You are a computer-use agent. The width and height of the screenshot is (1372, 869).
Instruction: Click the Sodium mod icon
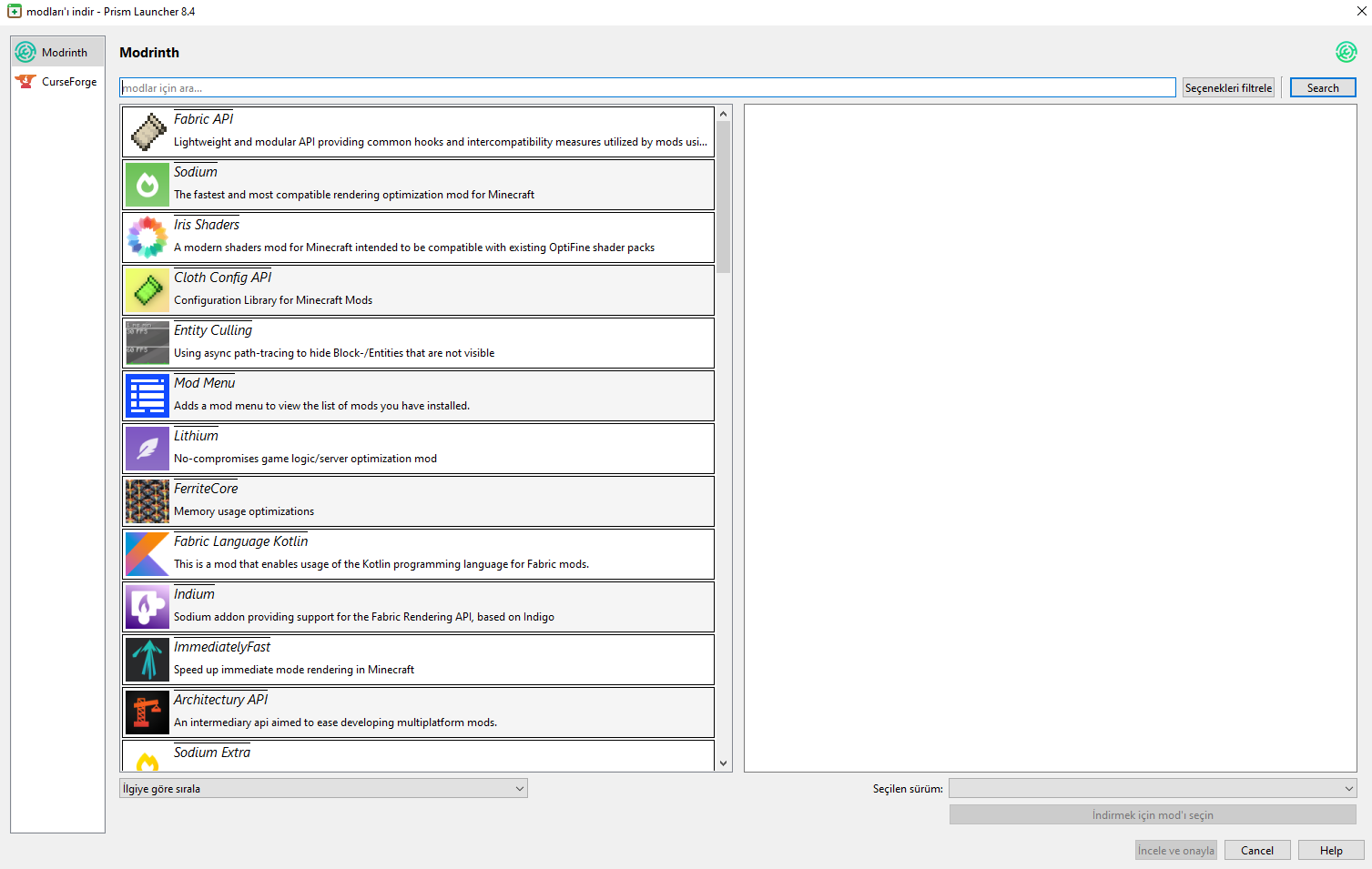tap(147, 185)
